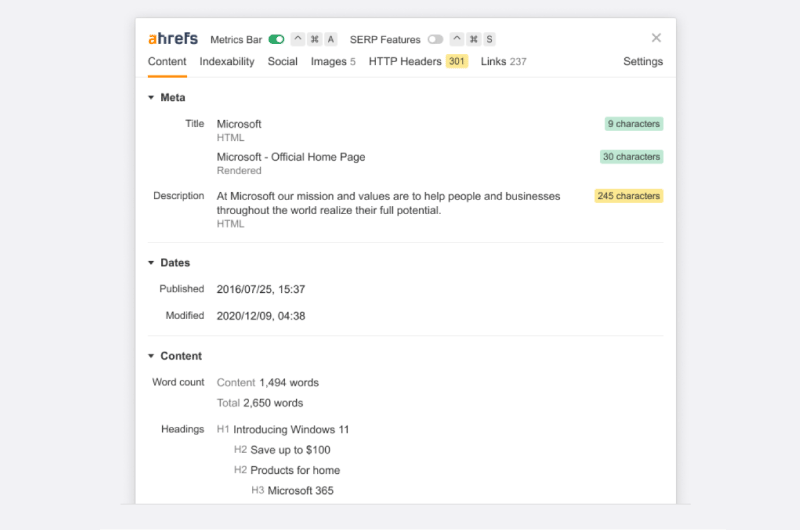Click H1 heading Introducing Windows 11

coord(291,430)
